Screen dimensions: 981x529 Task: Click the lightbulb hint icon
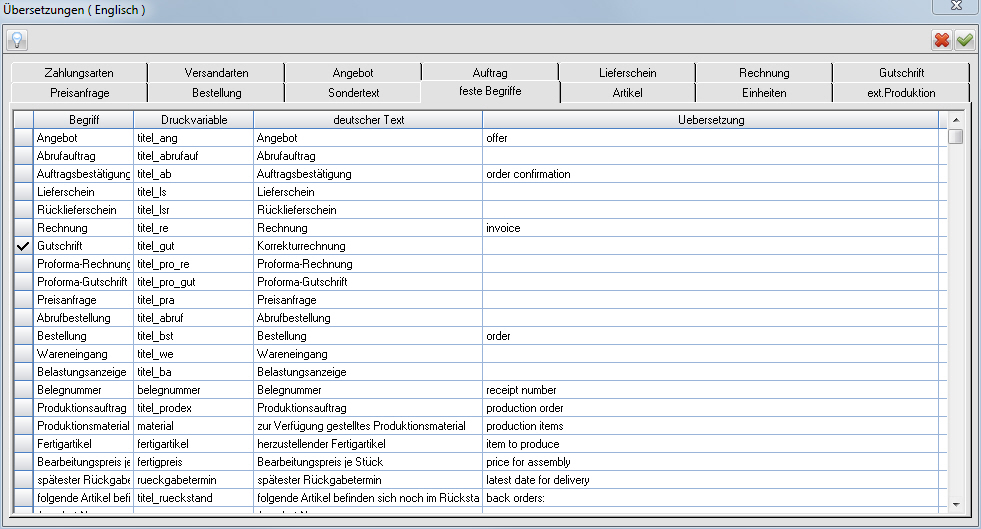[17, 40]
